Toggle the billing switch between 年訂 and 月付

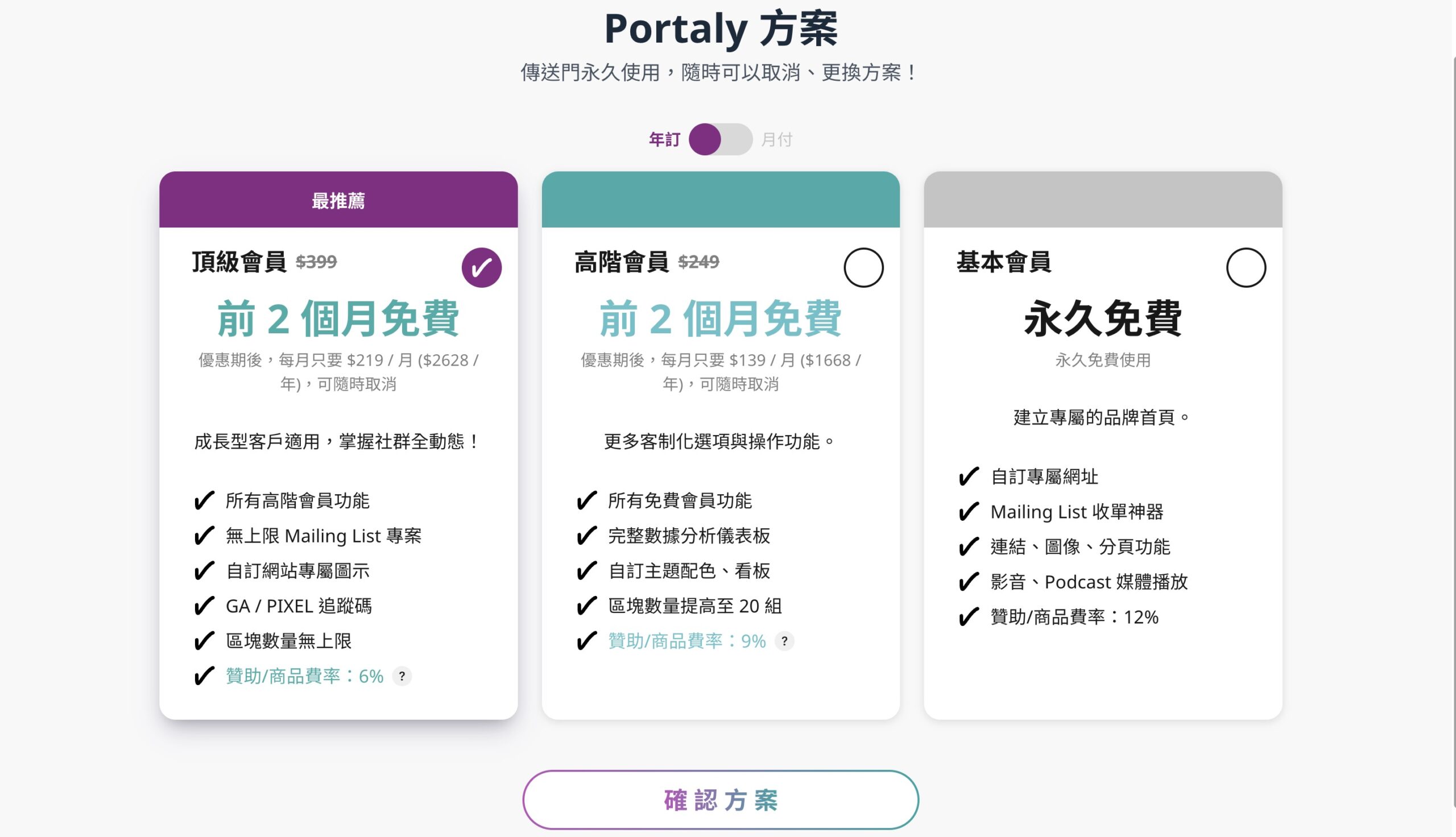(721, 139)
